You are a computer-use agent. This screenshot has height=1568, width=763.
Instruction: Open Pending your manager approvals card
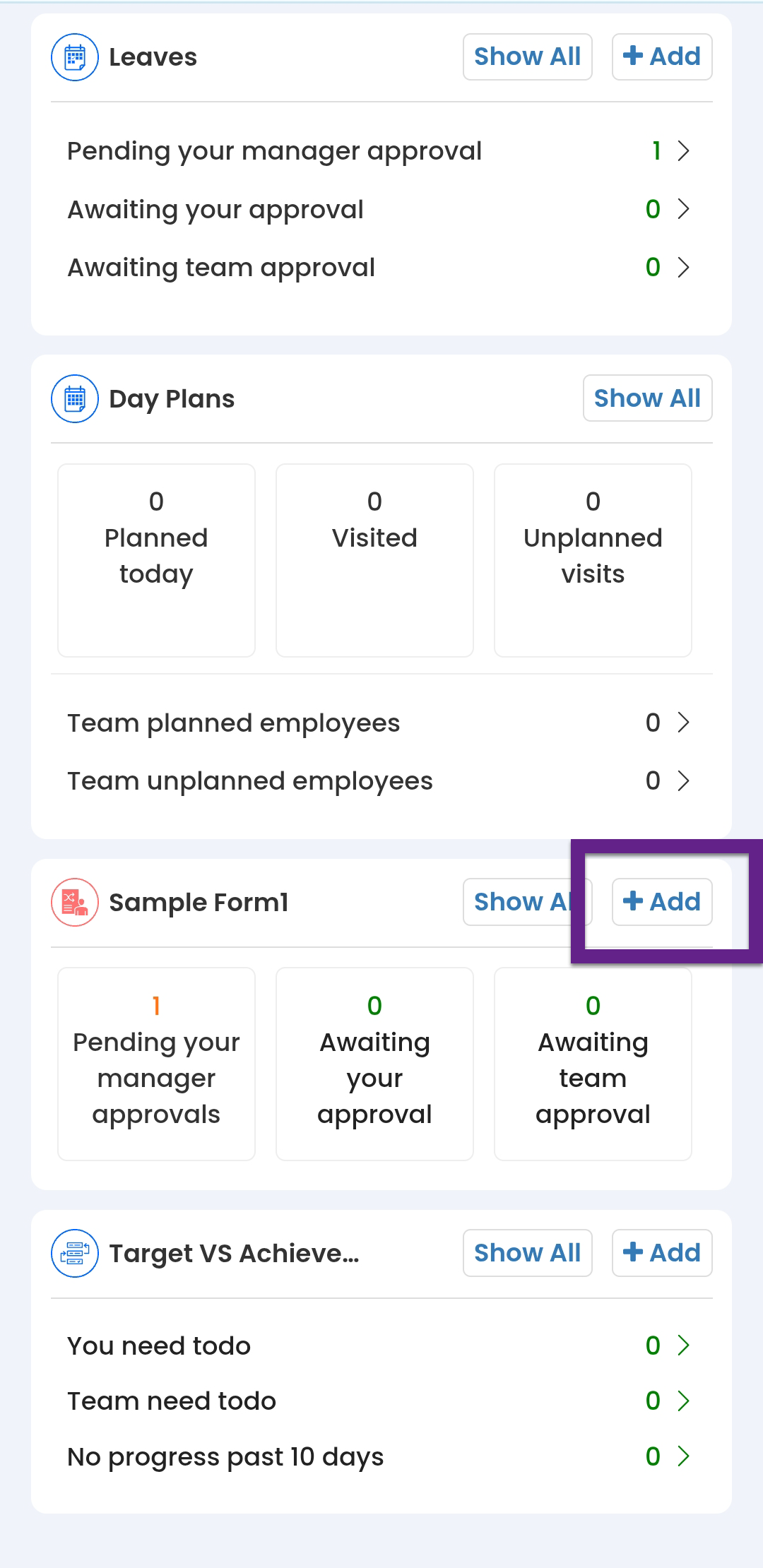point(156,1064)
